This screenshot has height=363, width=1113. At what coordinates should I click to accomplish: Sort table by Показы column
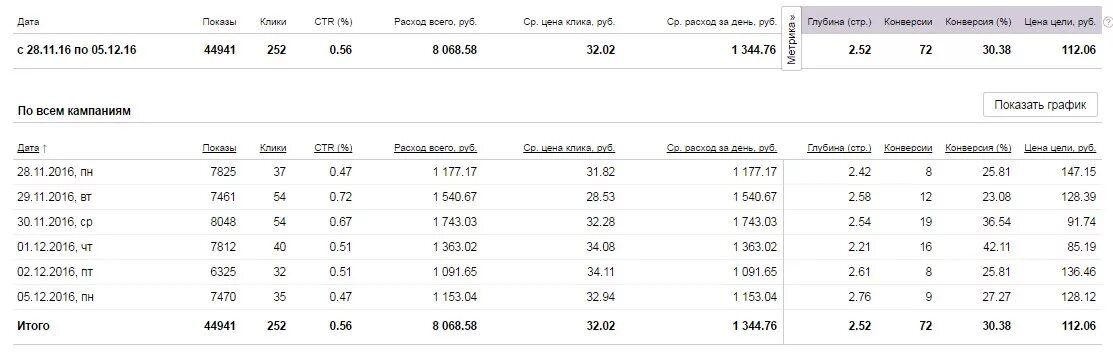click(x=219, y=148)
